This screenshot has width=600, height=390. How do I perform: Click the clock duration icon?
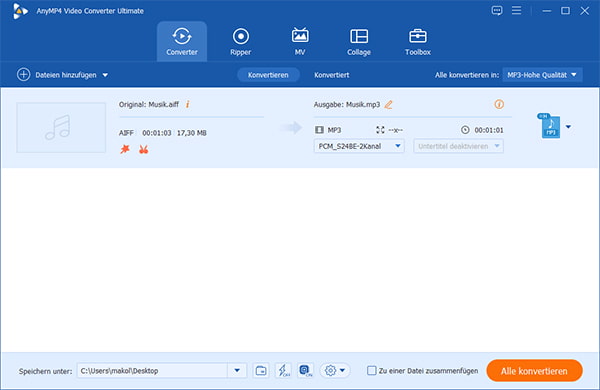(465, 130)
